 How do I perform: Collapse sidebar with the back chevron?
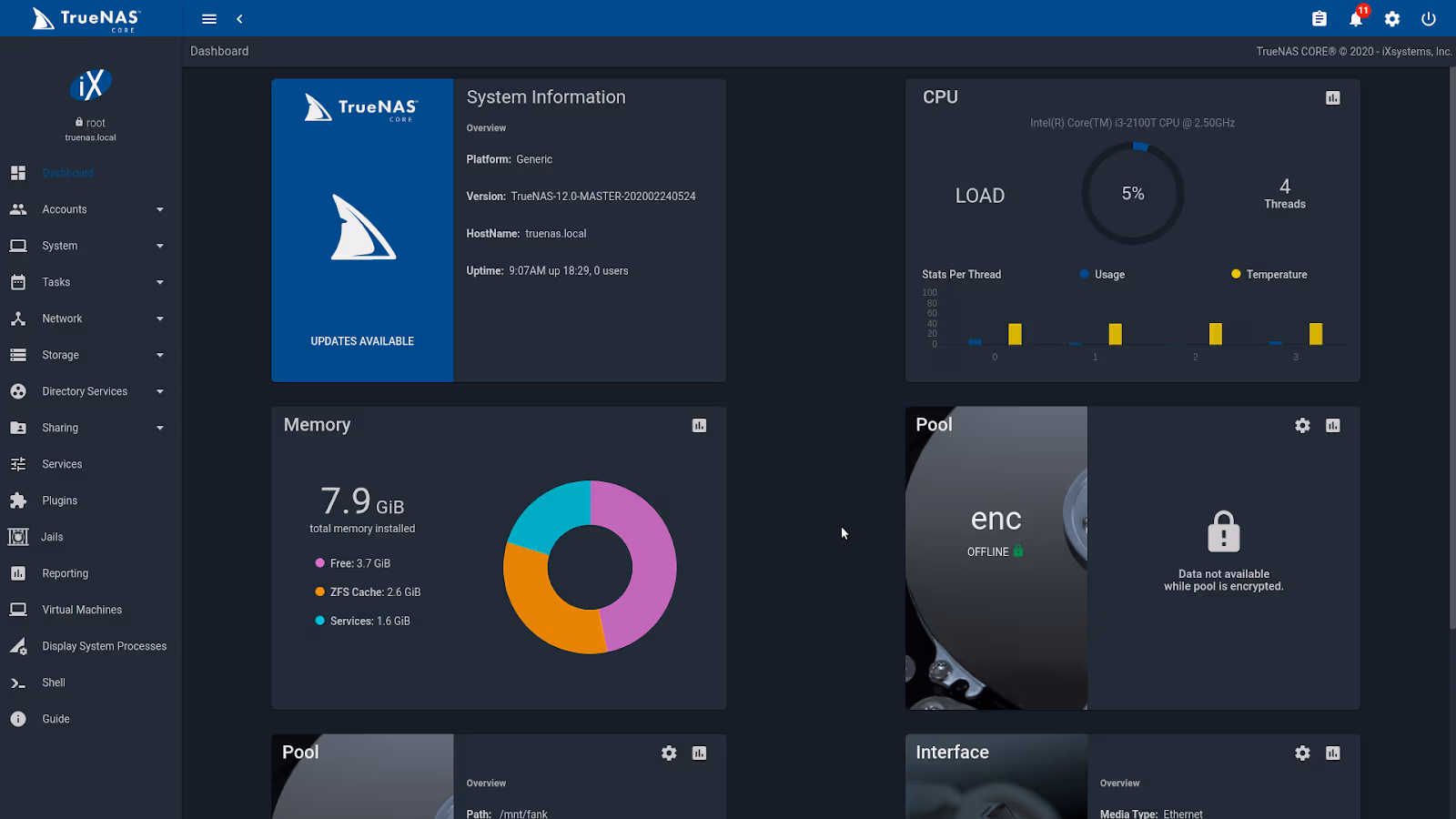pyautogui.click(x=239, y=18)
